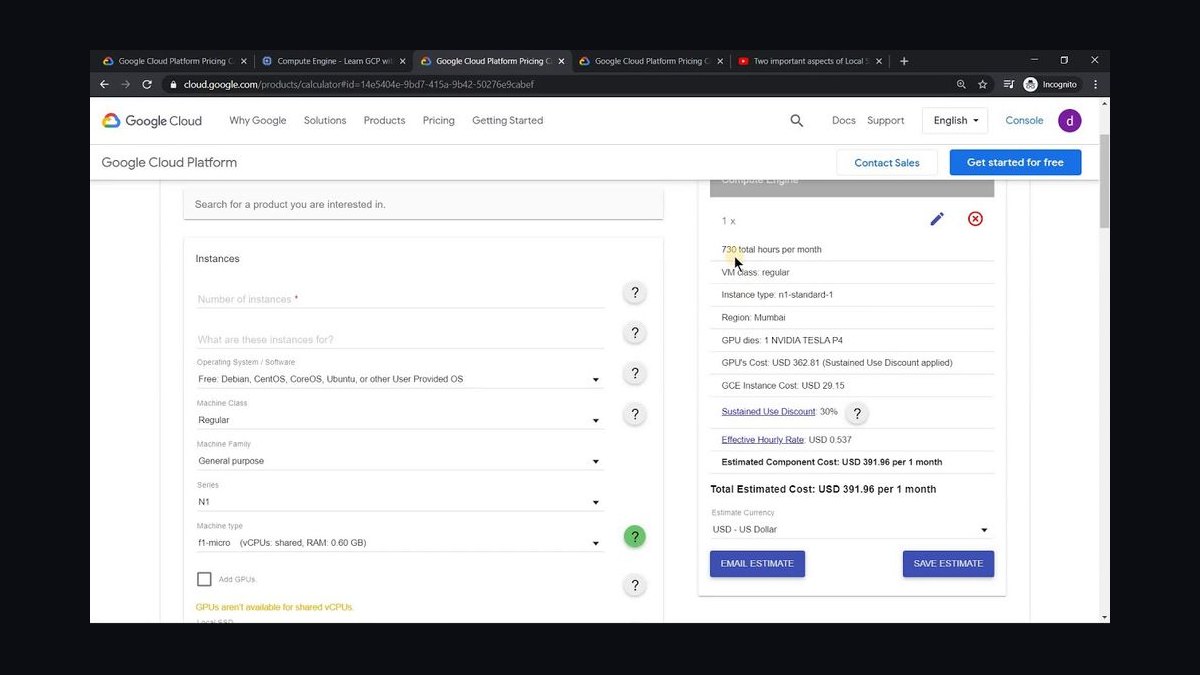Click the Contact Sales button

887,163
